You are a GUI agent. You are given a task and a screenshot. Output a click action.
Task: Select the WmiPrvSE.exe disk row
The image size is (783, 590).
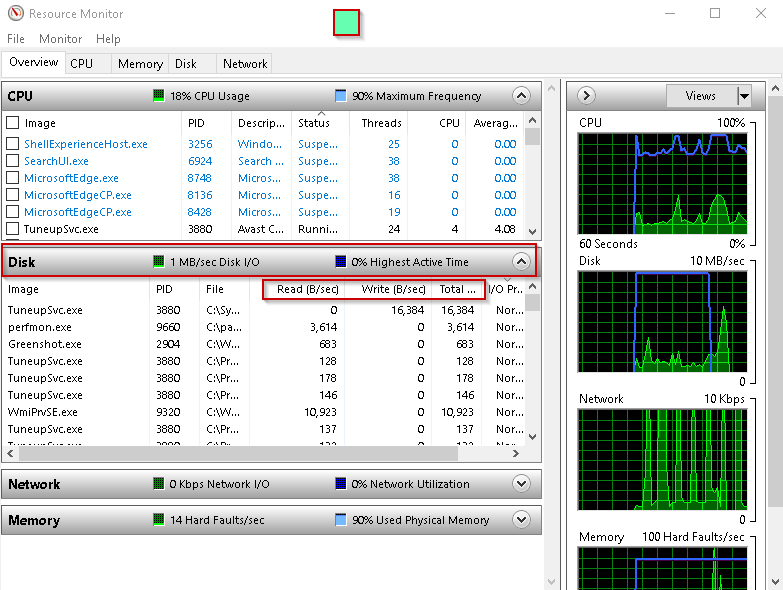264,412
